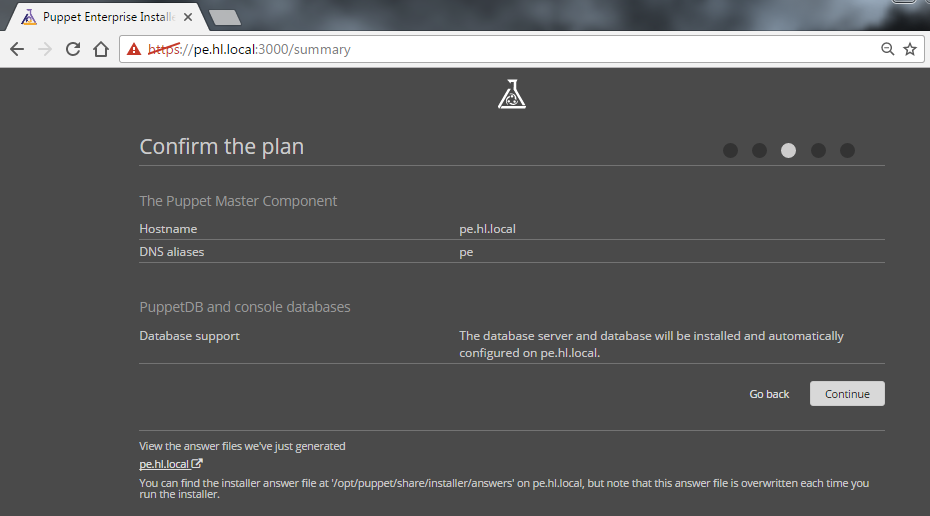Click the Go back link
The width and height of the screenshot is (930, 516).
pyautogui.click(x=769, y=394)
